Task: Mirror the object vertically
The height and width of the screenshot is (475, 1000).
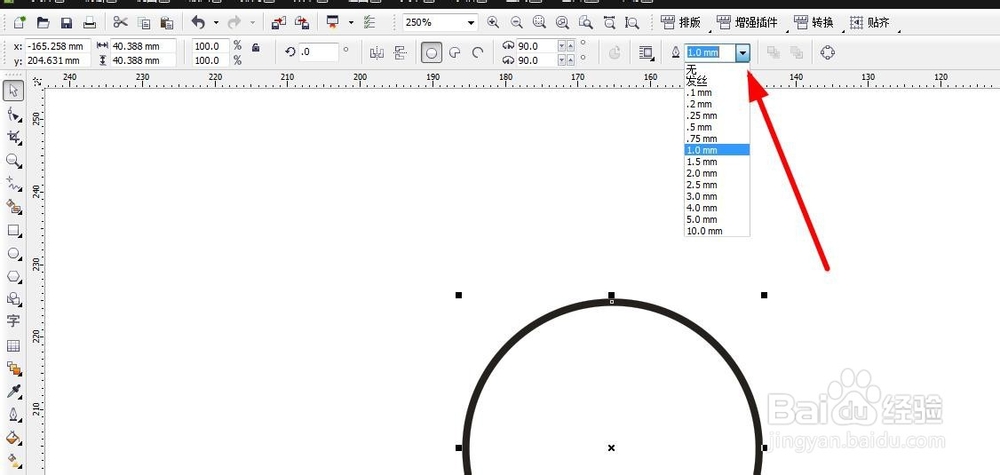Action: 400,53
